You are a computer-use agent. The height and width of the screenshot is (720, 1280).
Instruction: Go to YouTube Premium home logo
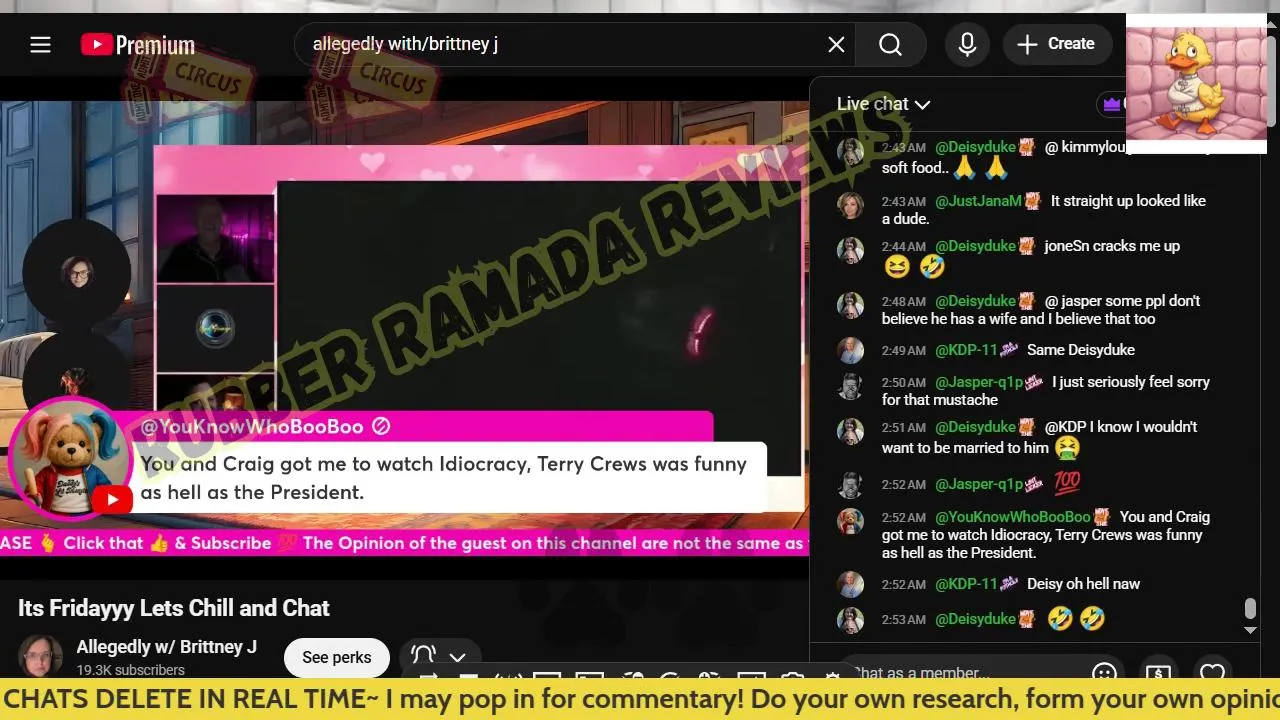pos(138,45)
